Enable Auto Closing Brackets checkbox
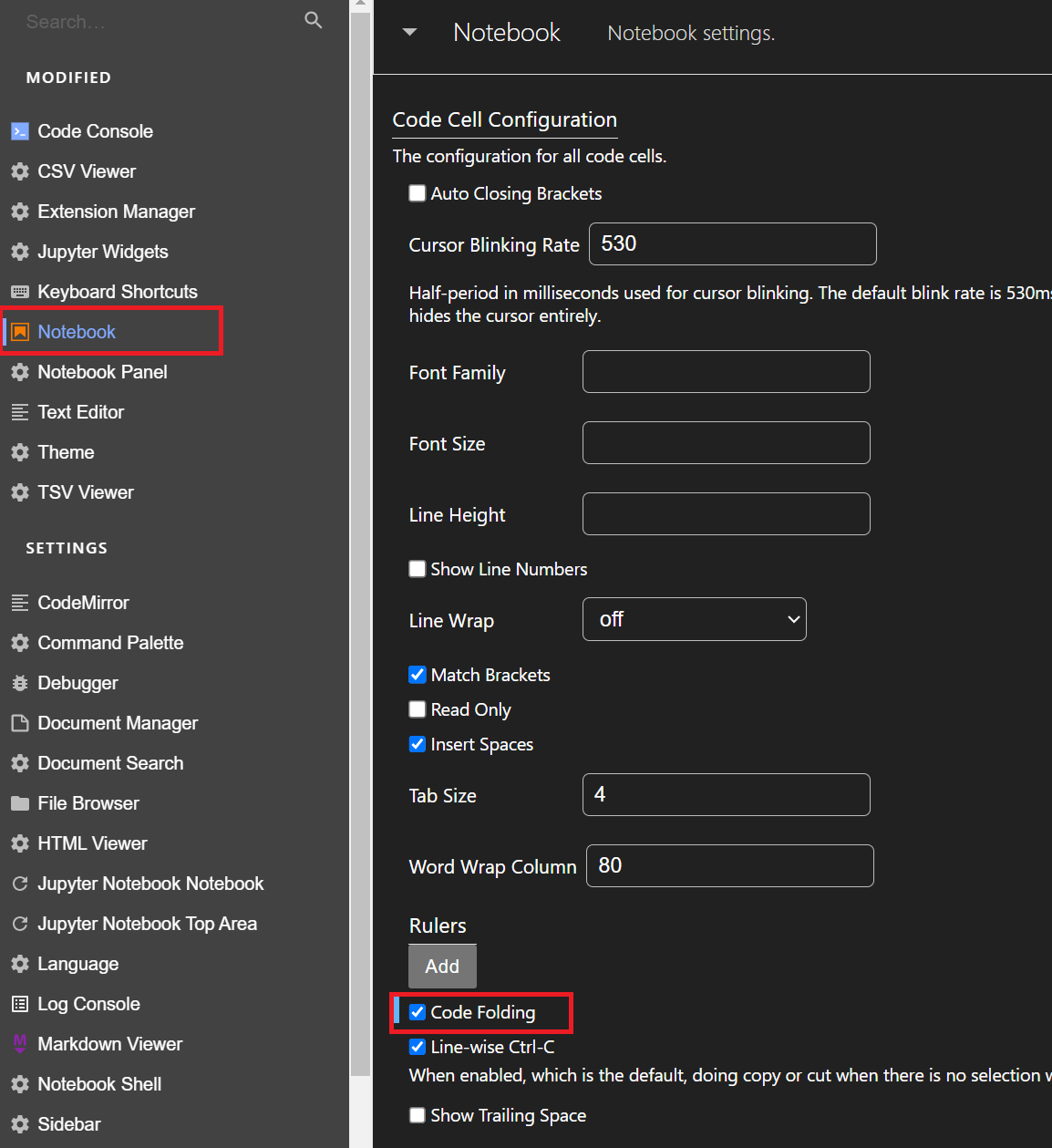 click(x=418, y=193)
